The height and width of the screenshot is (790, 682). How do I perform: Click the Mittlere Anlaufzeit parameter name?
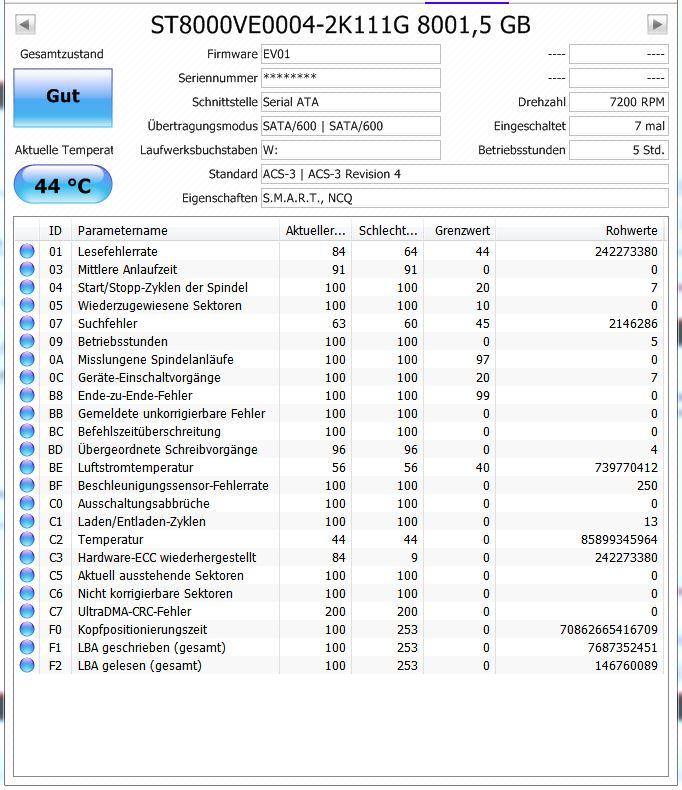click(127, 270)
